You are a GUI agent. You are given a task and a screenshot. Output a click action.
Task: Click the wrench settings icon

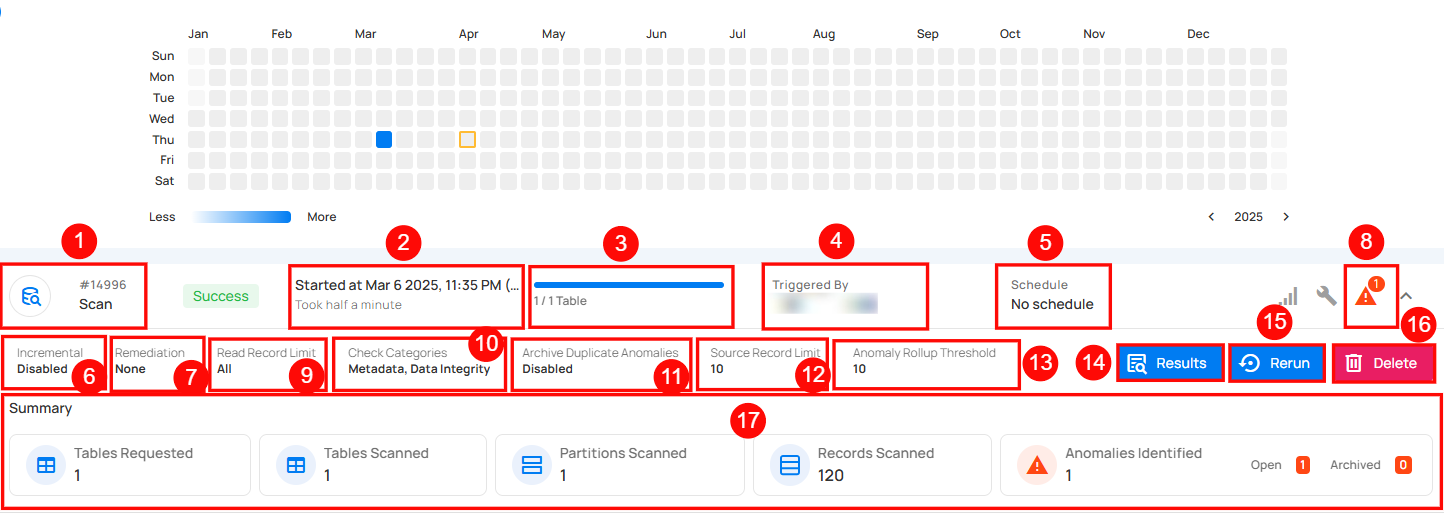coord(1326,296)
